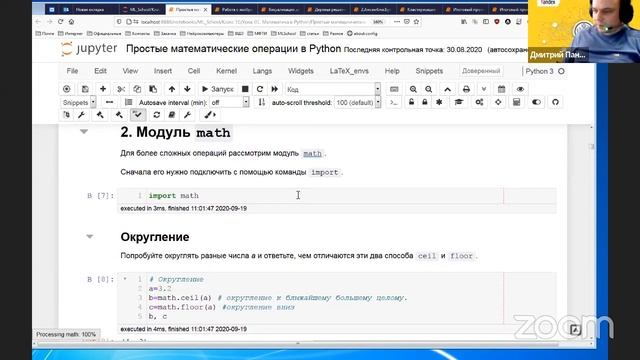The image size is (640, 360).
Task: Open the LaTeX_envs menu
Action: click(x=349, y=71)
